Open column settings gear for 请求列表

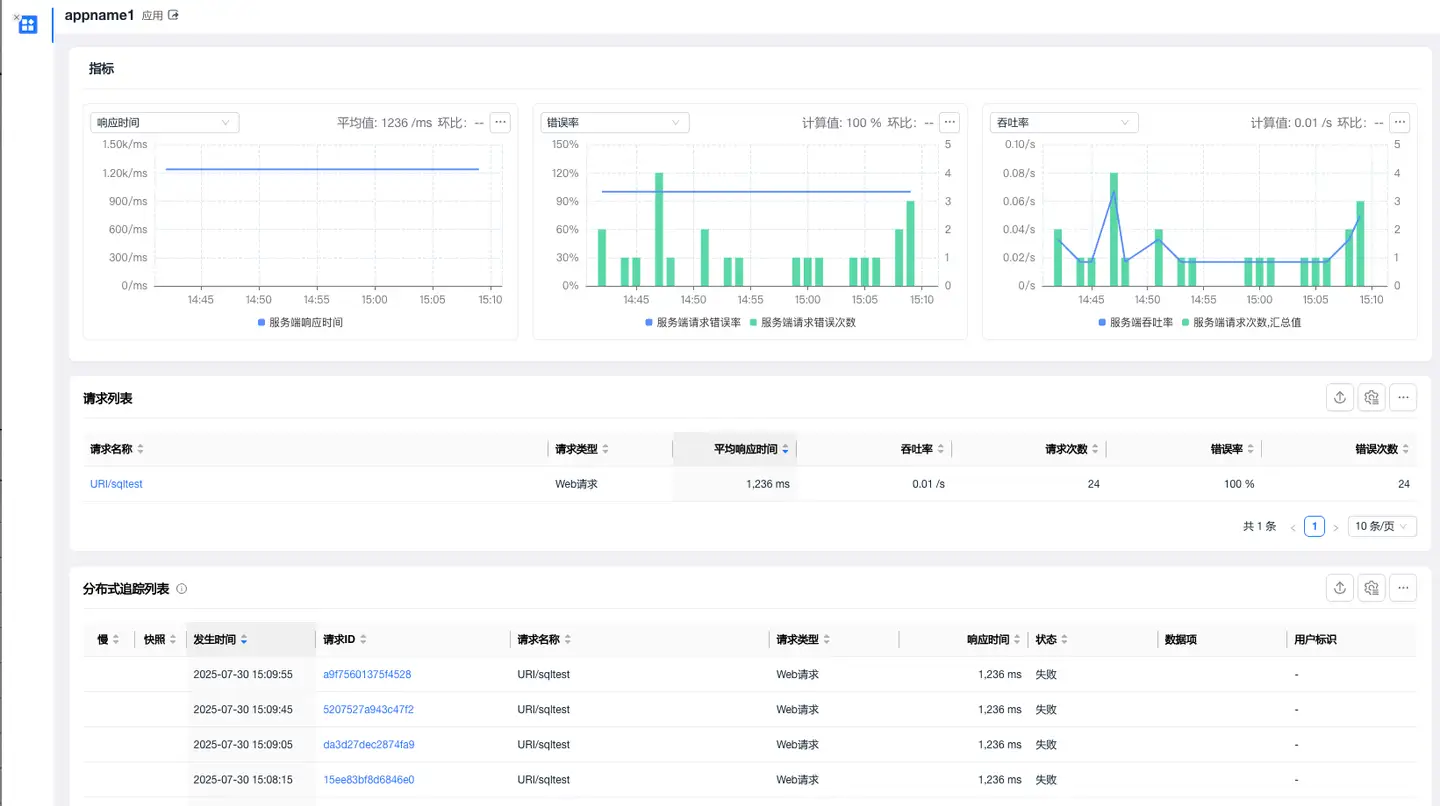[x=1371, y=397]
